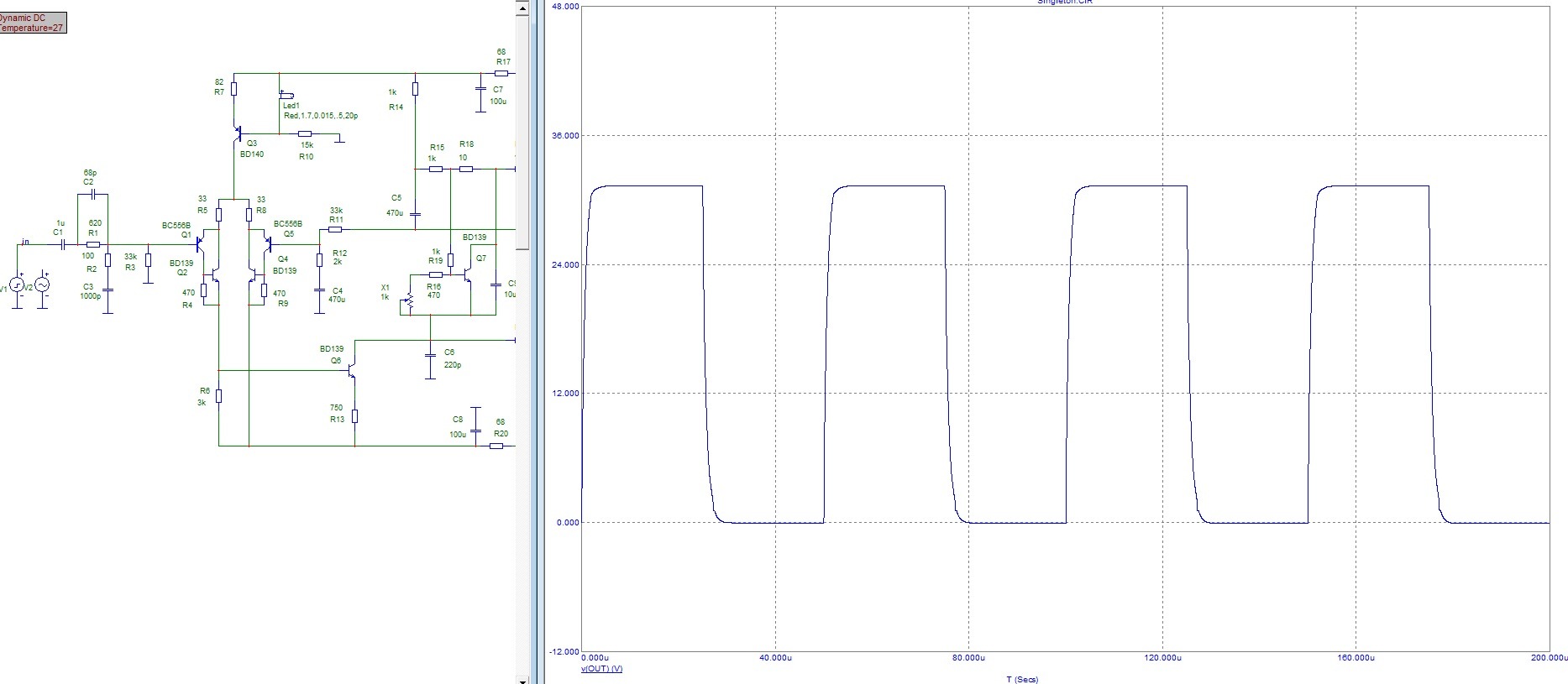Click the Dynamic DC Temperature=27 text box
1568x684 pixels.
click(x=32, y=23)
